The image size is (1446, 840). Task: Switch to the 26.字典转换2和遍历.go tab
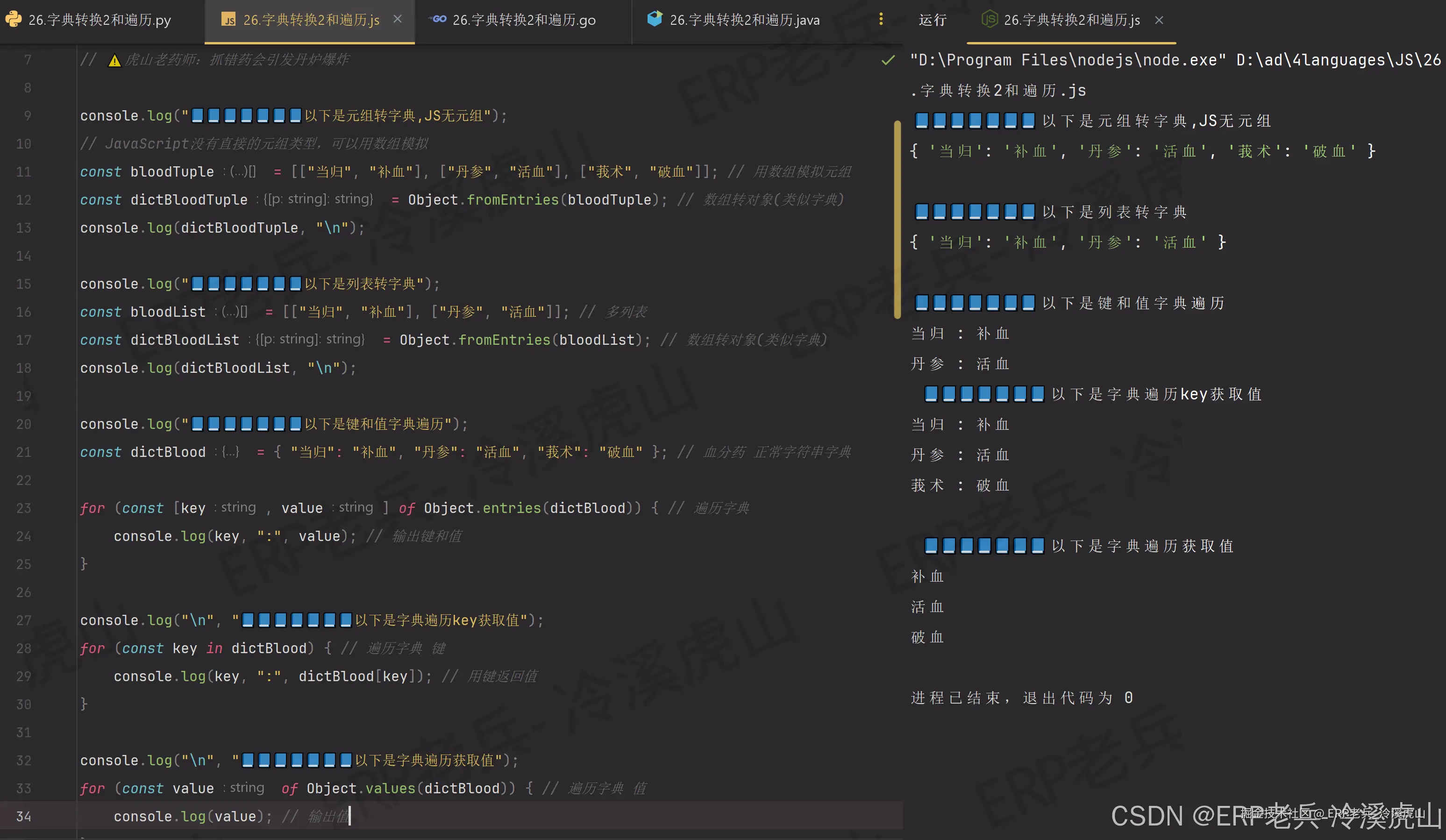click(x=528, y=19)
